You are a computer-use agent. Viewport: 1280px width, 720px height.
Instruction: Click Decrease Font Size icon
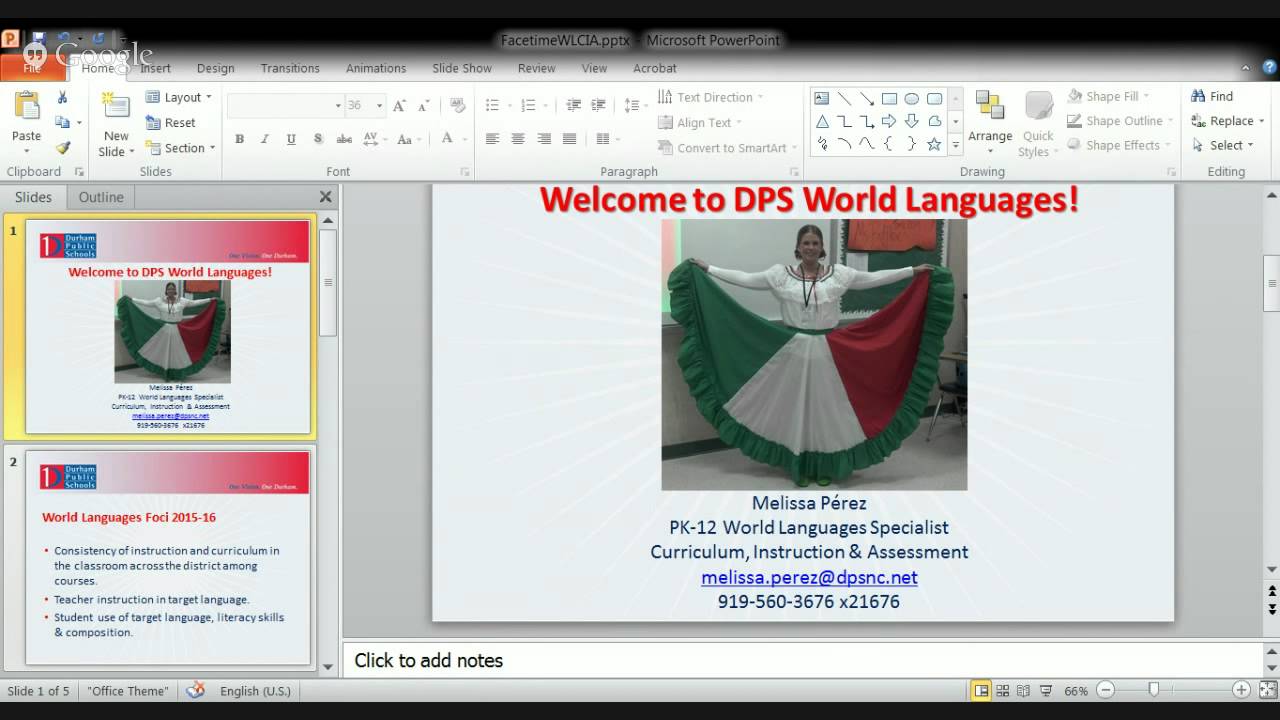click(x=423, y=105)
